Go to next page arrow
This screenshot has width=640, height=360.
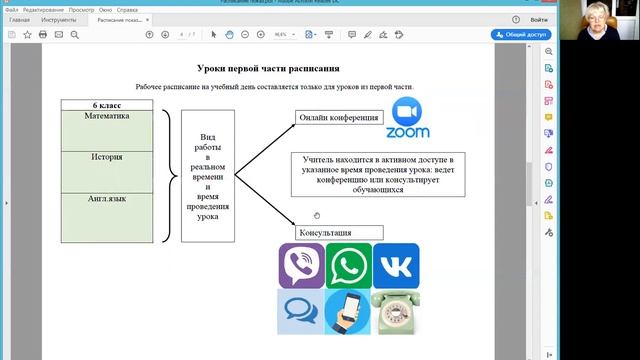[165, 35]
